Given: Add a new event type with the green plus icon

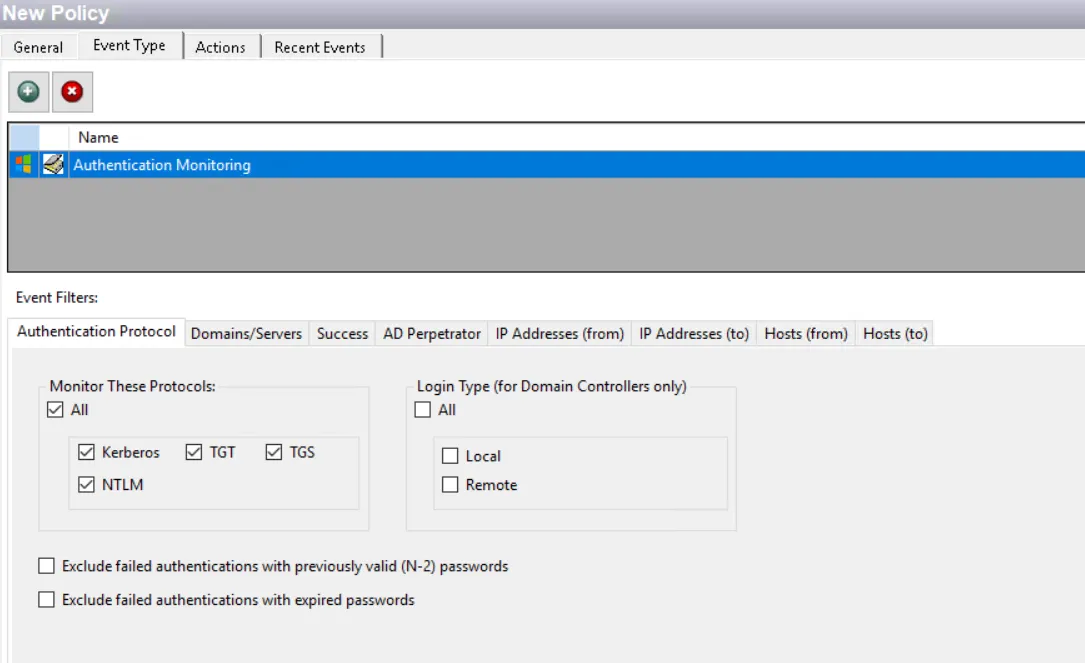Looking at the screenshot, I should point(28,91).
